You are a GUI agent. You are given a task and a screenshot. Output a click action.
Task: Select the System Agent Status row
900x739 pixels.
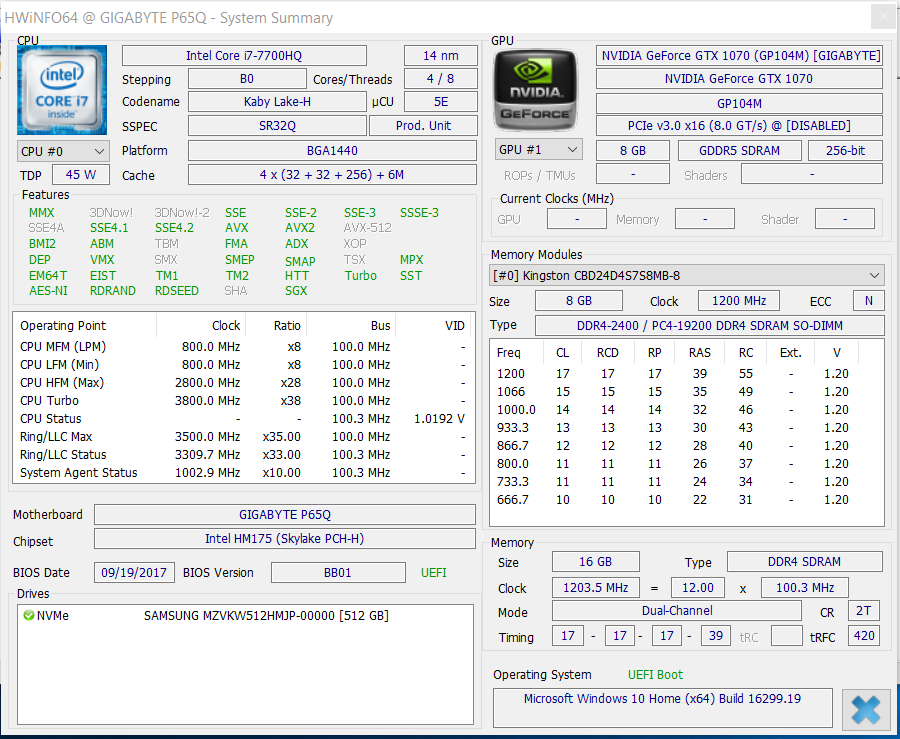(x=243, y=473)
